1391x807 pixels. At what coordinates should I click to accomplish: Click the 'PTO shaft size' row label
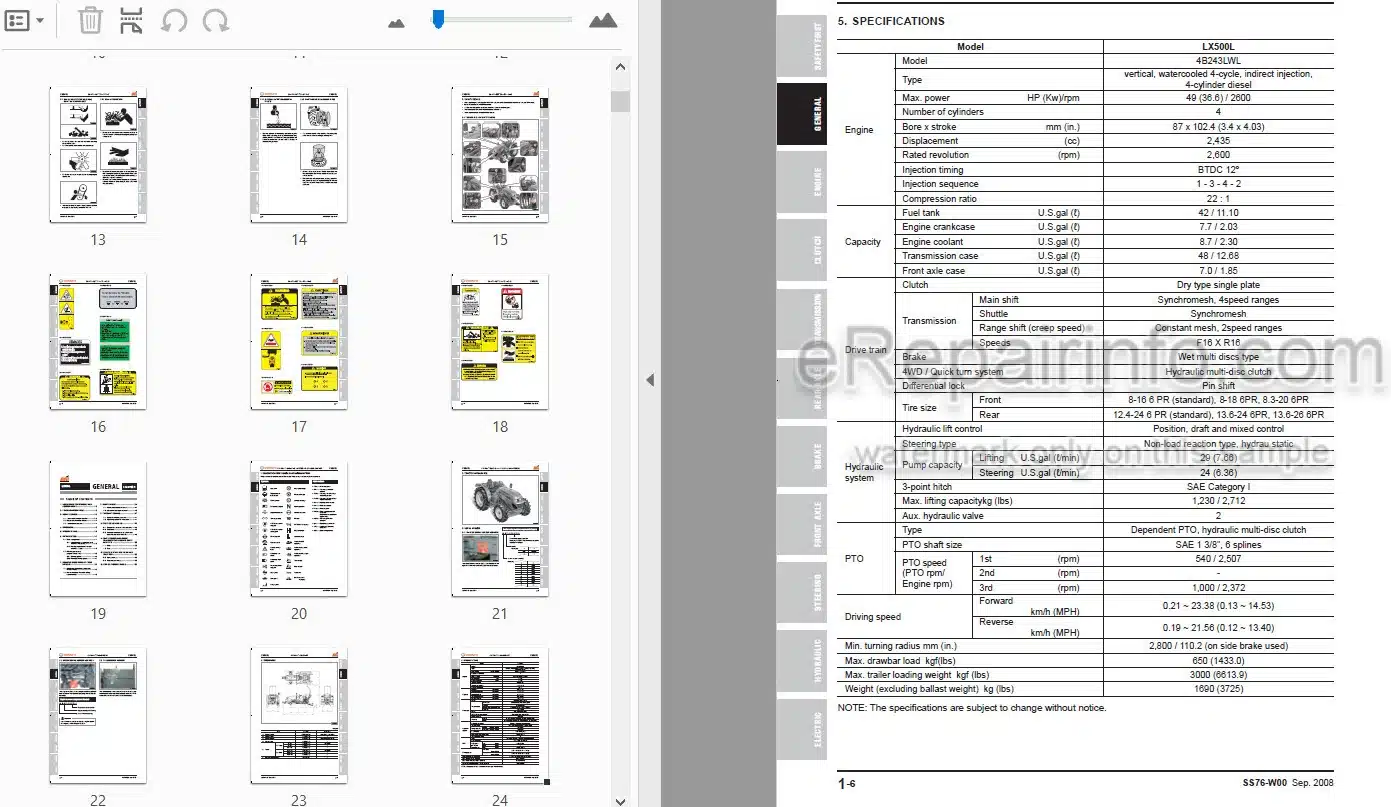pos(932,545)
